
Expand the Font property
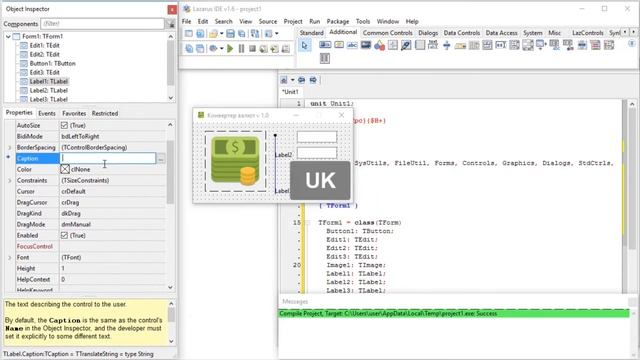[x=10, y=258]
